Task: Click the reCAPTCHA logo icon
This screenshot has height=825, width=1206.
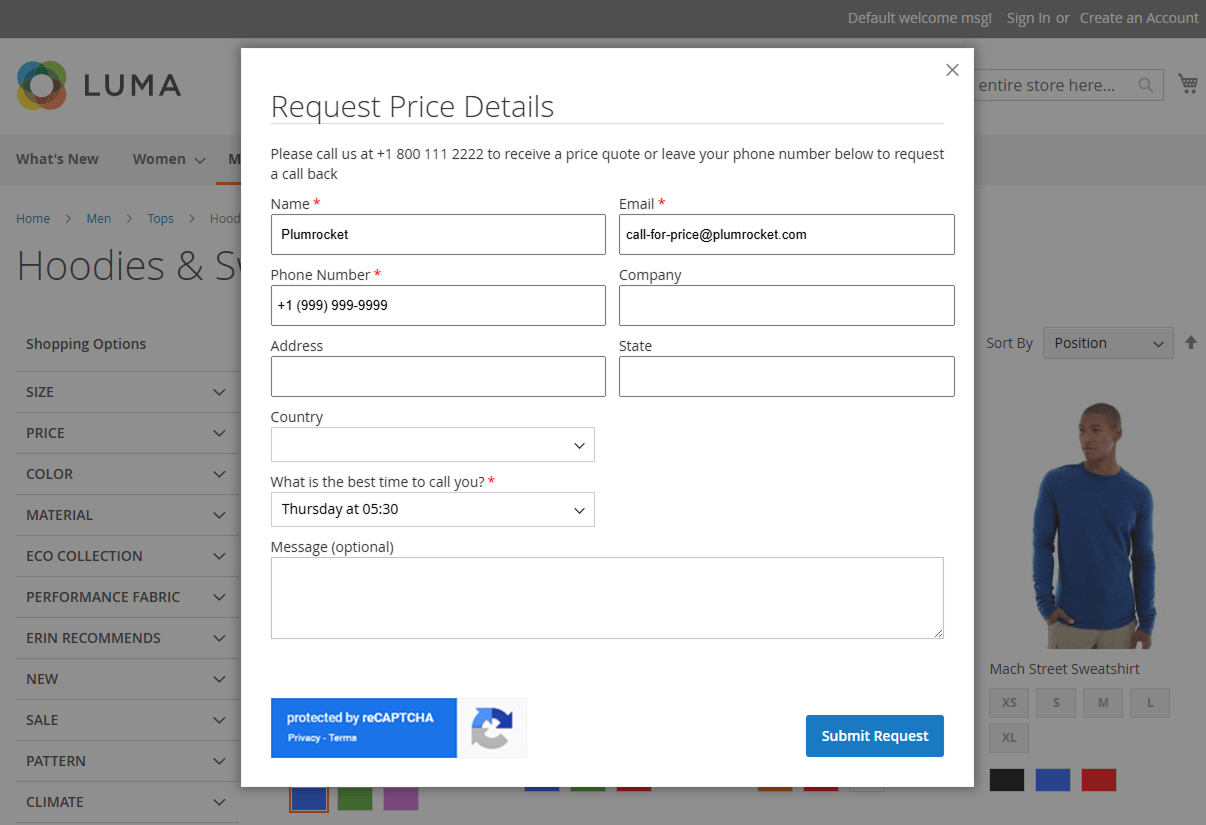Action: (491, 728)
